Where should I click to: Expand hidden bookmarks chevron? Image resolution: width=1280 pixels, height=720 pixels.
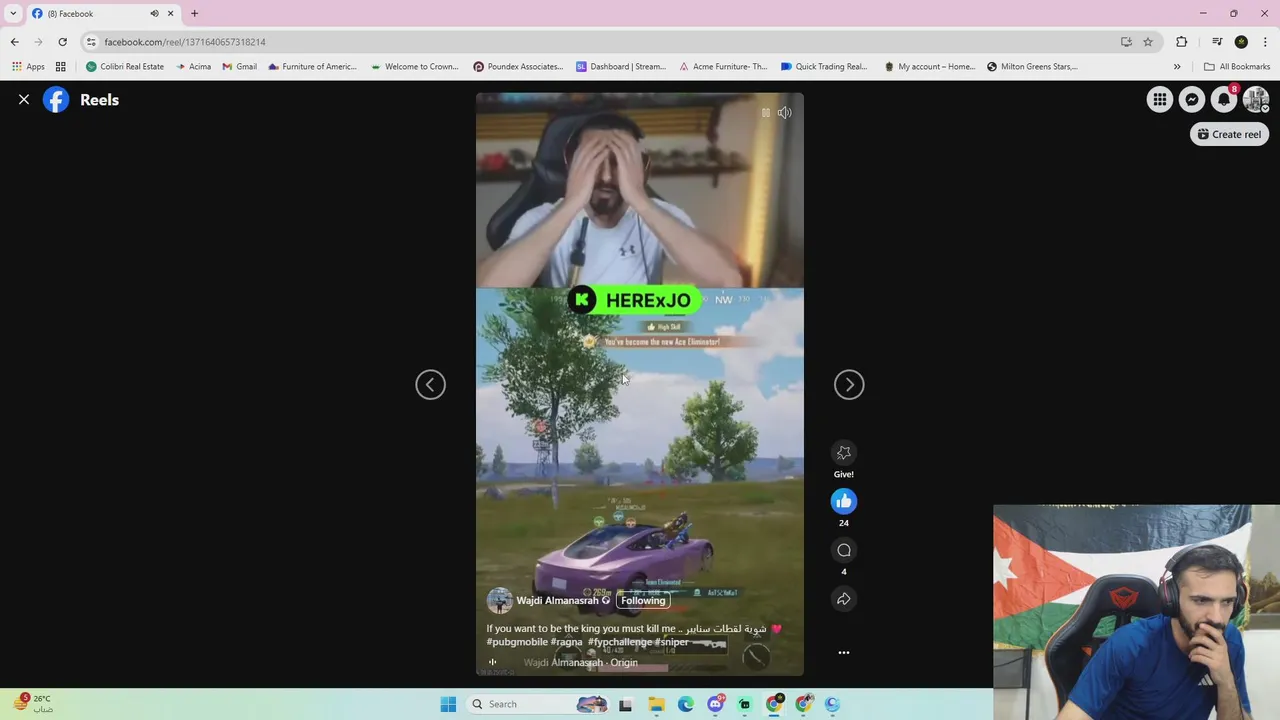tap(1177, 67)
